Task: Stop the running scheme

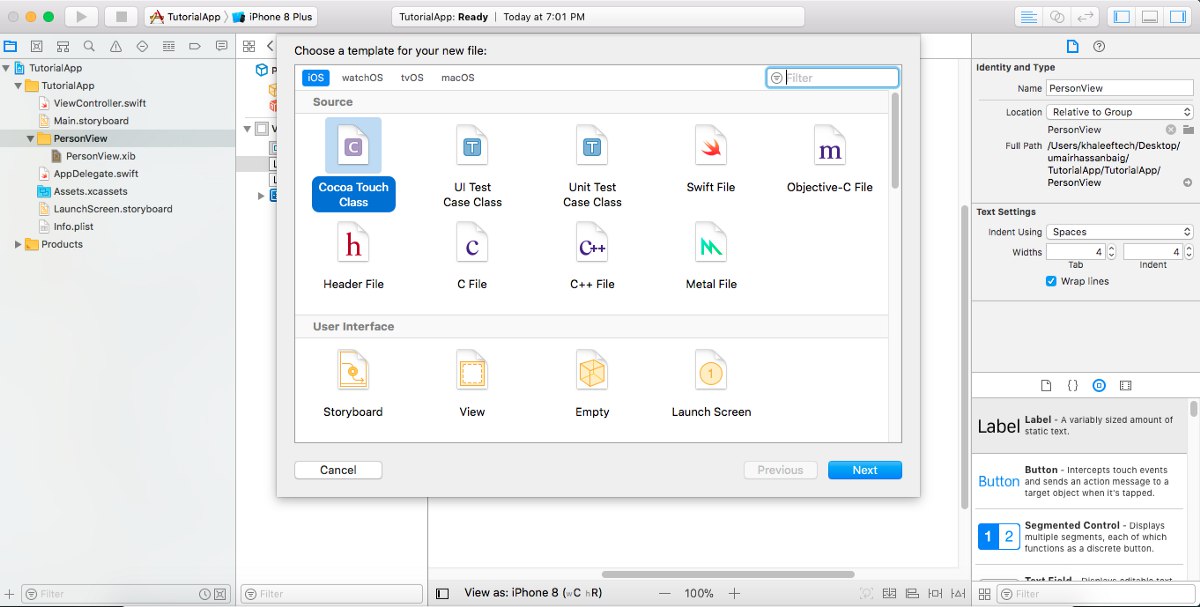Action: [121, 17]
